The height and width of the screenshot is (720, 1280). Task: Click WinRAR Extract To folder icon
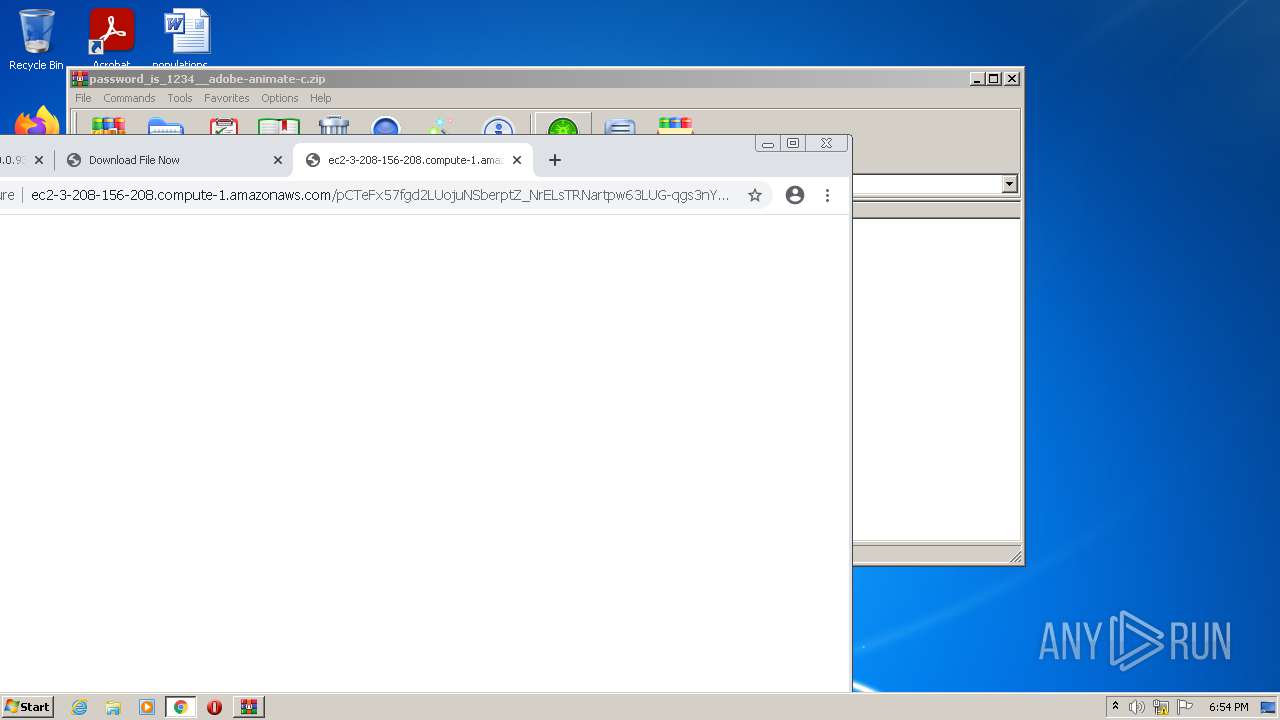point(165,126)
